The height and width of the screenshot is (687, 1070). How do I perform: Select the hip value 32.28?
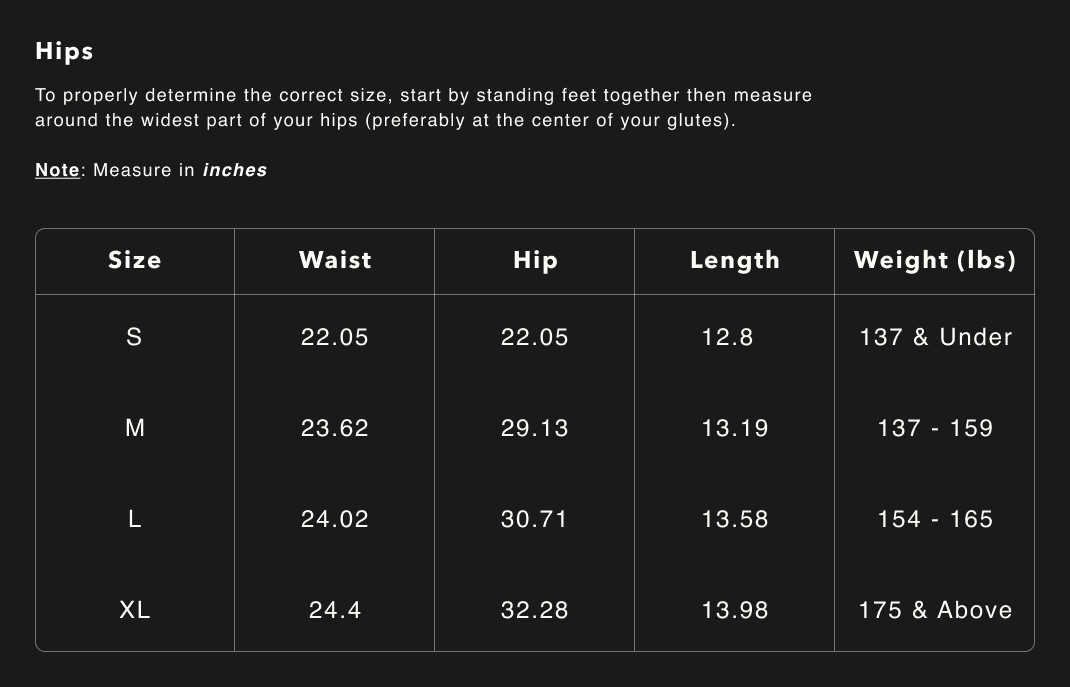click(535, 610)
